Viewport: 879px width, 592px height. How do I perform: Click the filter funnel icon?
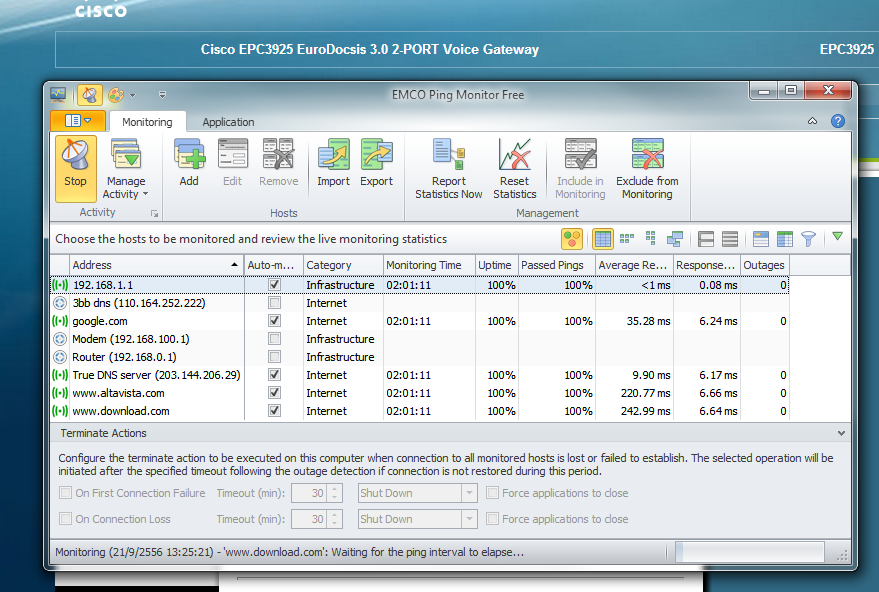[x=808, y=239]
